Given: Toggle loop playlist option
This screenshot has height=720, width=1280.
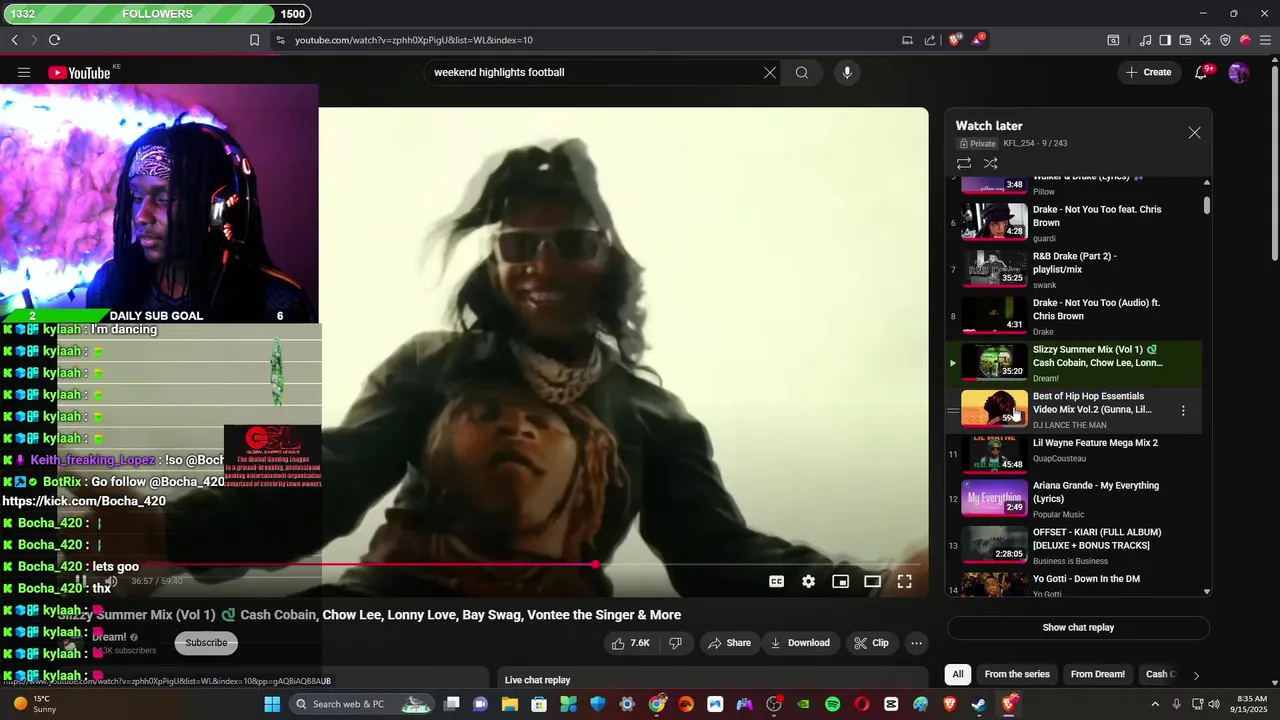Looking at the screenshot, I should click(x=964, y=163).
